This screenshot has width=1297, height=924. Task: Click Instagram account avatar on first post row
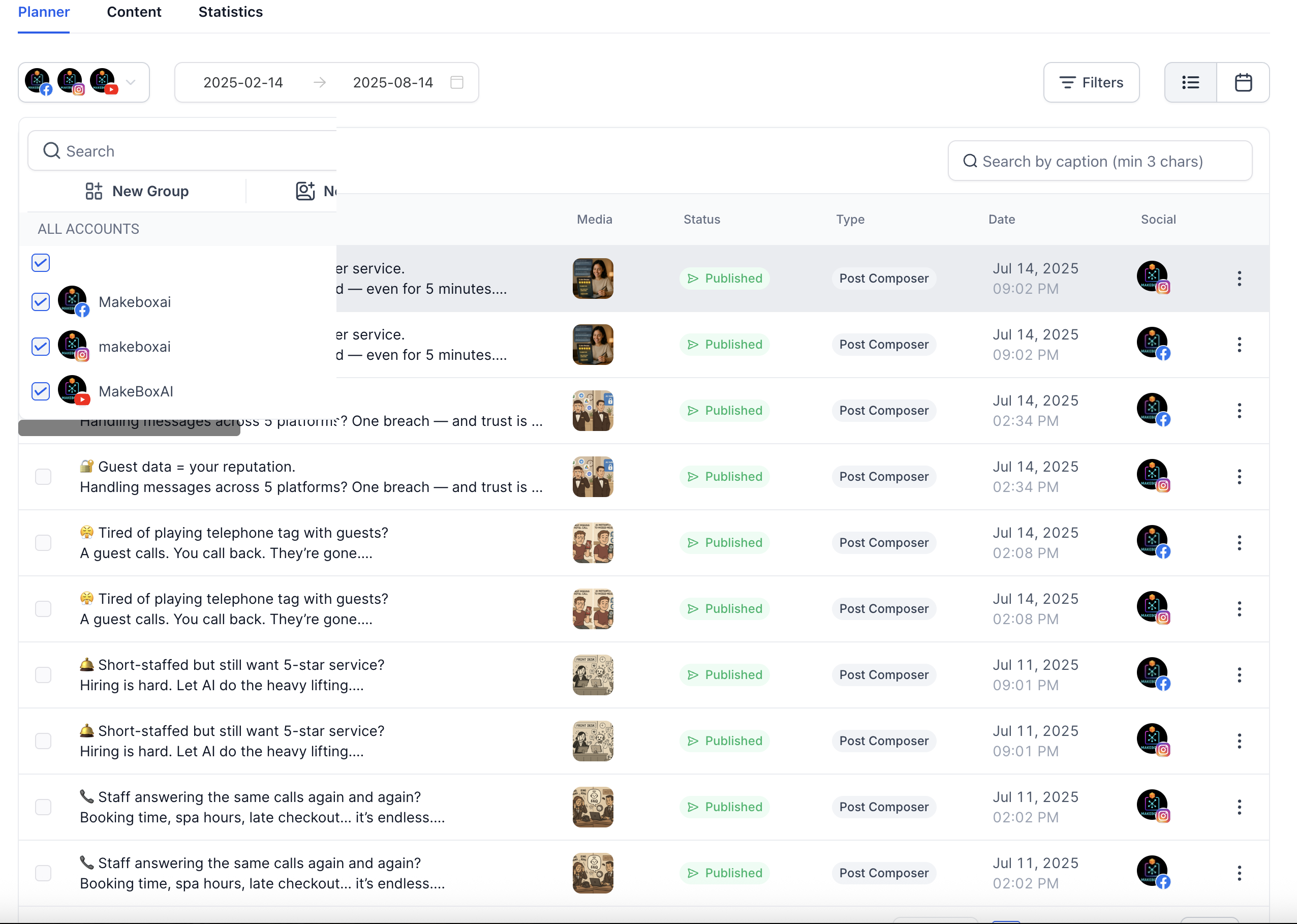tap(1153, 277)
